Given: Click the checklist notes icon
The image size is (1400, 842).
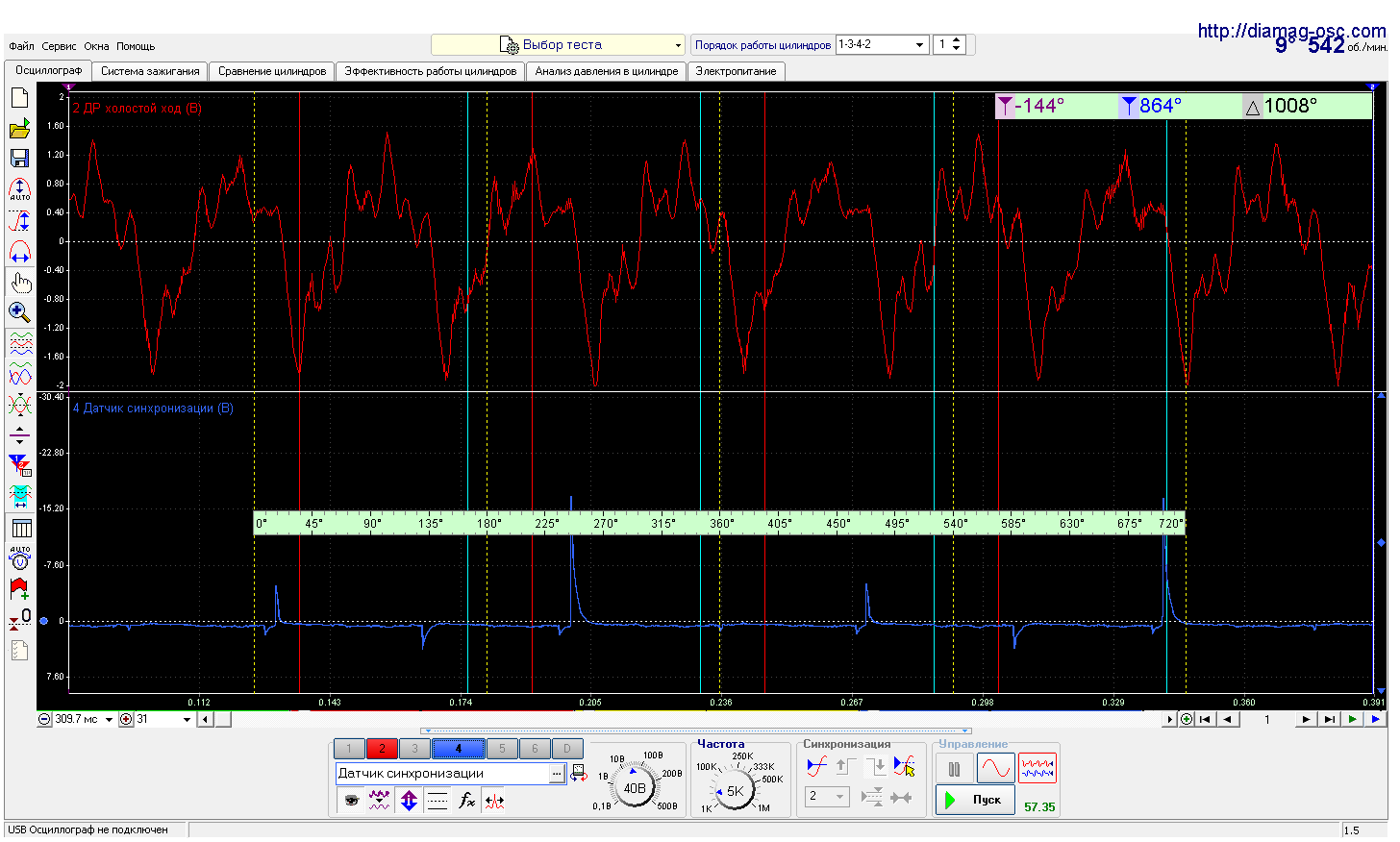Looking at the screenshot, I should click(x=19, y=650).
